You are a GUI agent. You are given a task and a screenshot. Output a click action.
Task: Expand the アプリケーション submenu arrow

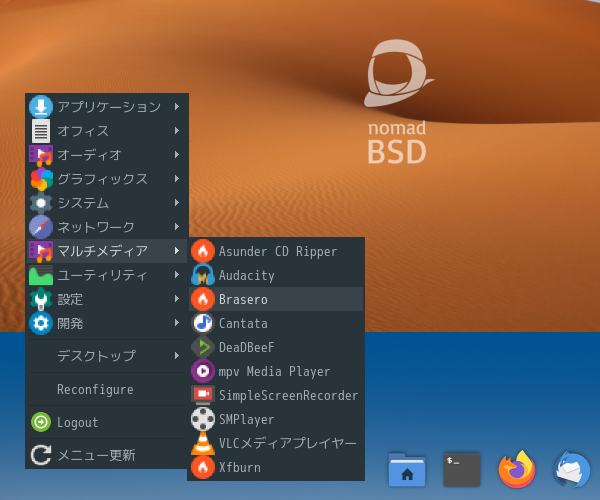click(177, 106)
